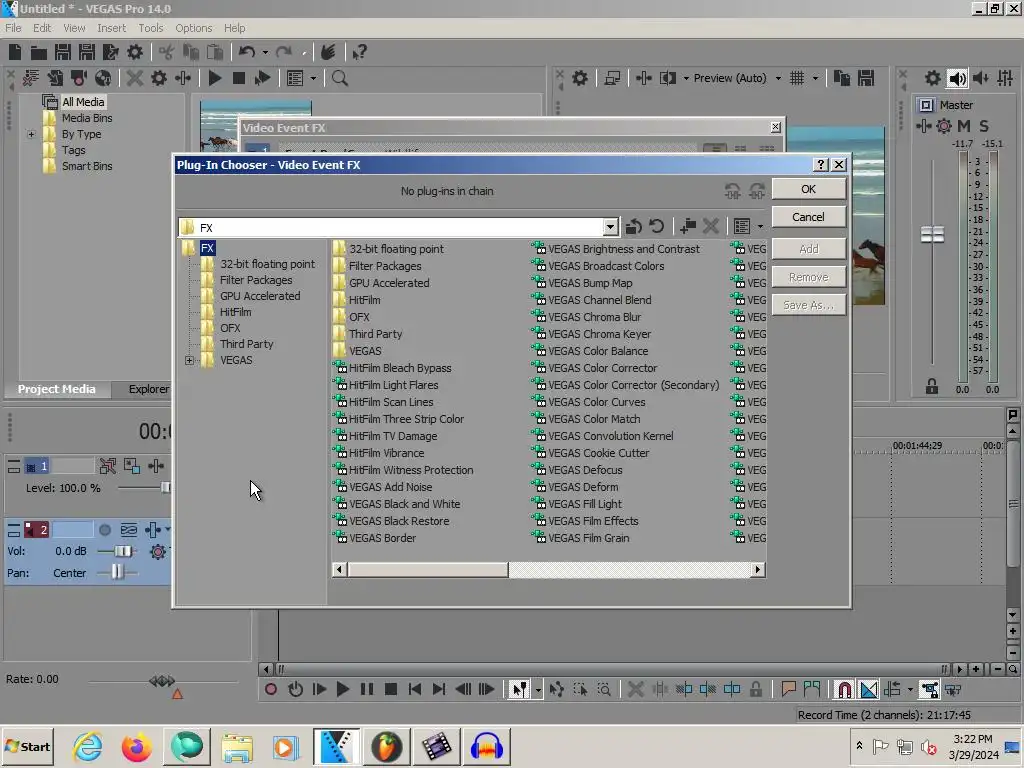Activate the What's This help cursor
This screenshot has width=1024, height=768.
coord(359,52)
